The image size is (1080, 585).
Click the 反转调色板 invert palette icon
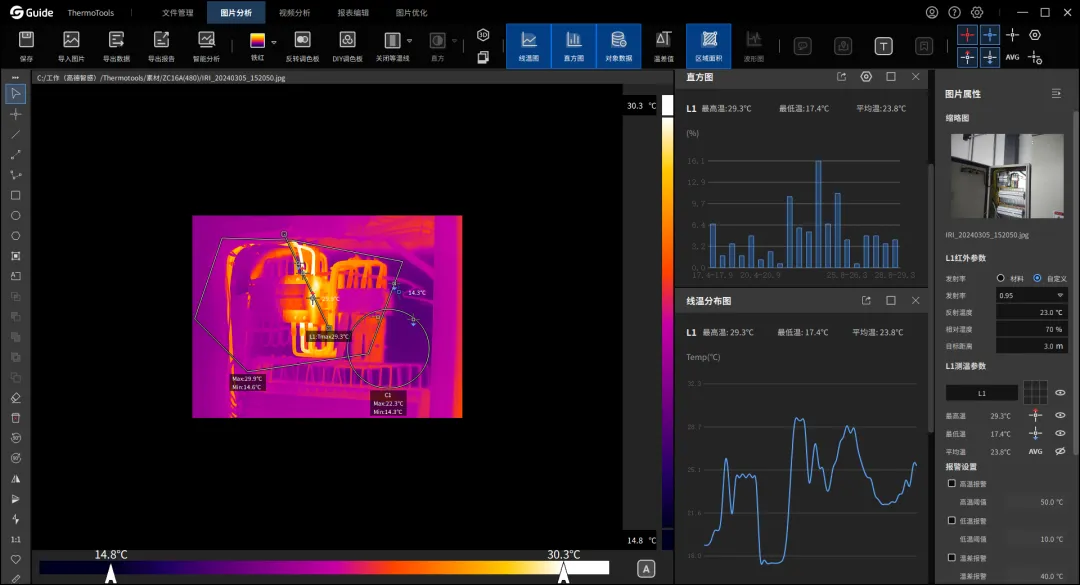[302, 40]
